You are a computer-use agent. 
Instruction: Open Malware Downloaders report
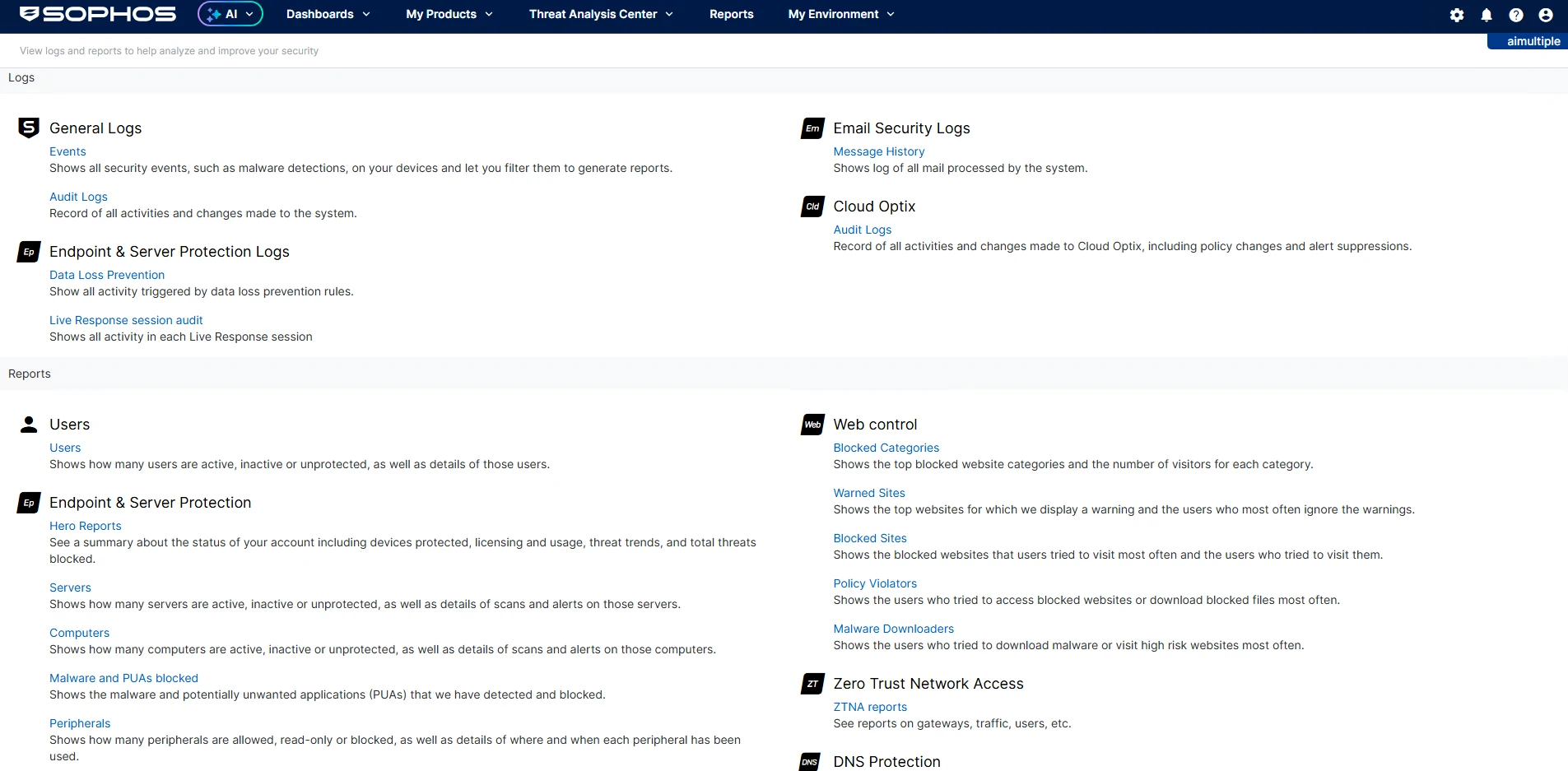(x=894, y=629)
